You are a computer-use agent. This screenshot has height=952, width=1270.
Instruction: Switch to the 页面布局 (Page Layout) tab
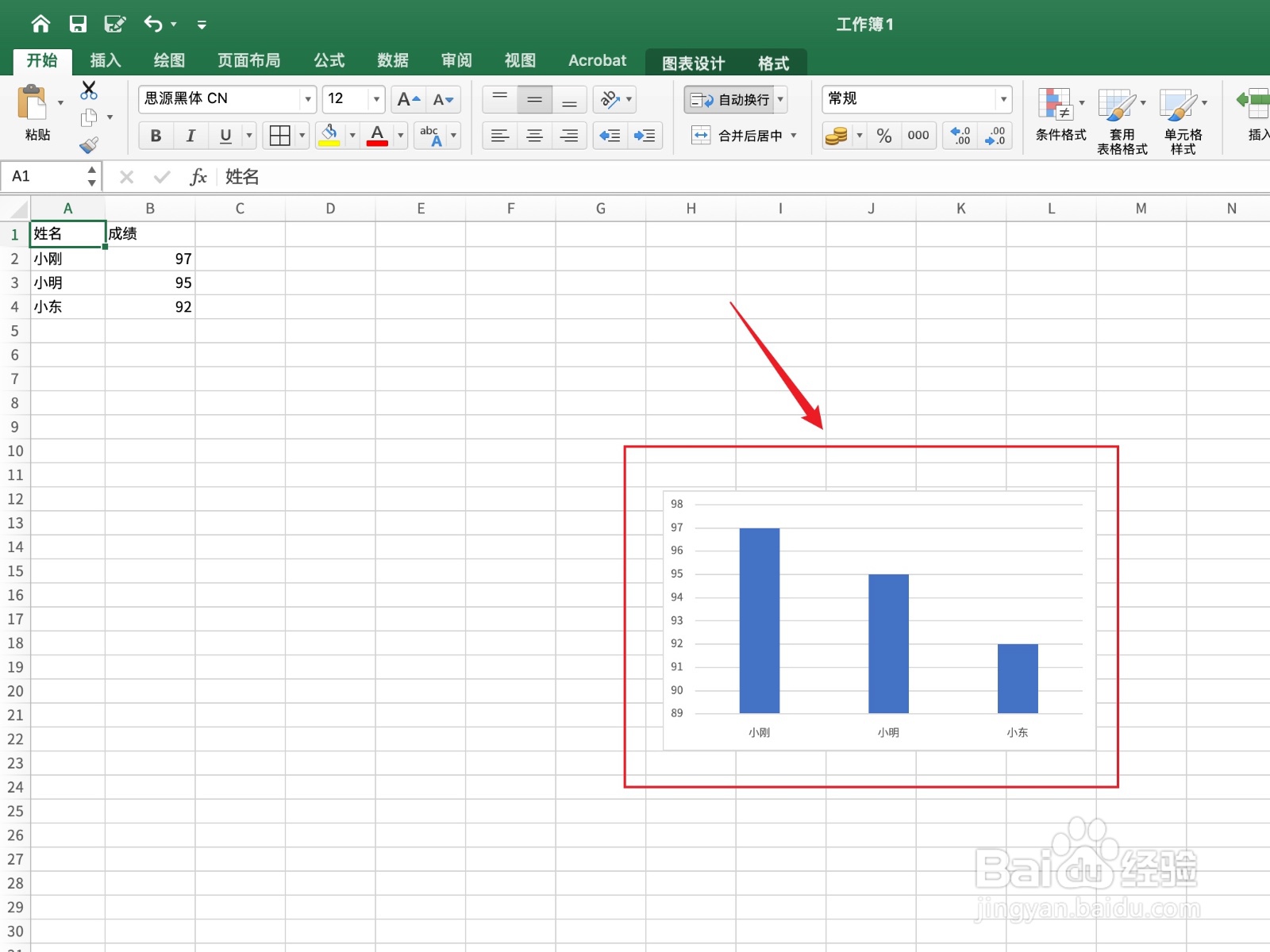248,60
